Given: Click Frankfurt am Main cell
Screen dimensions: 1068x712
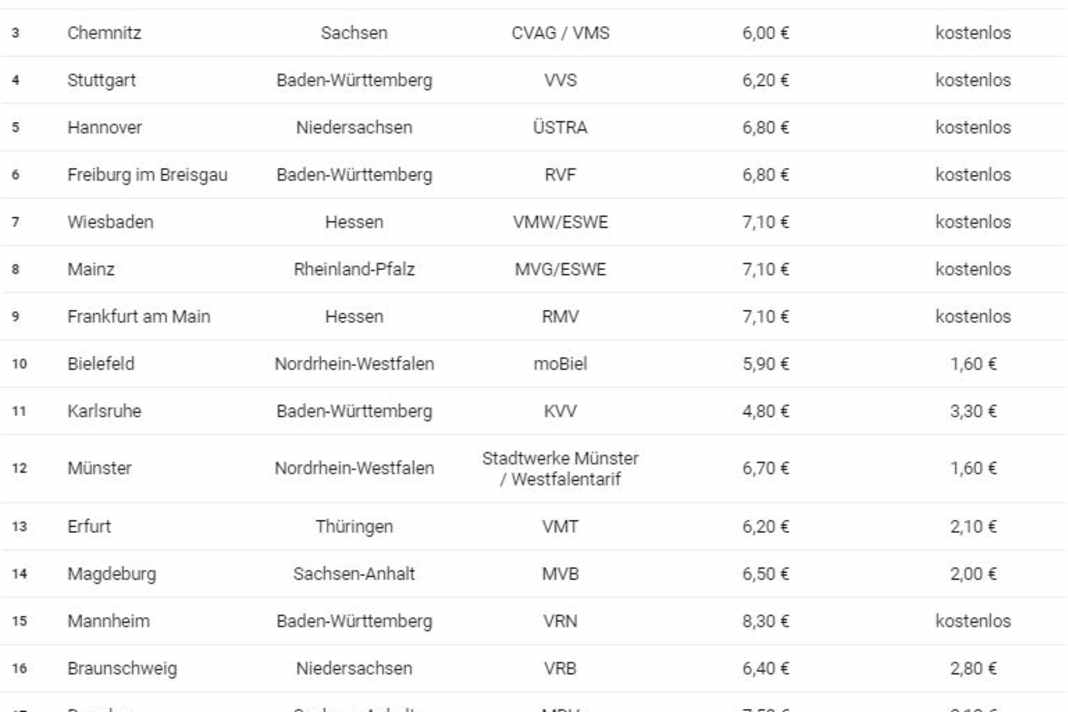Looking at the screenshot, I should 139,317.
